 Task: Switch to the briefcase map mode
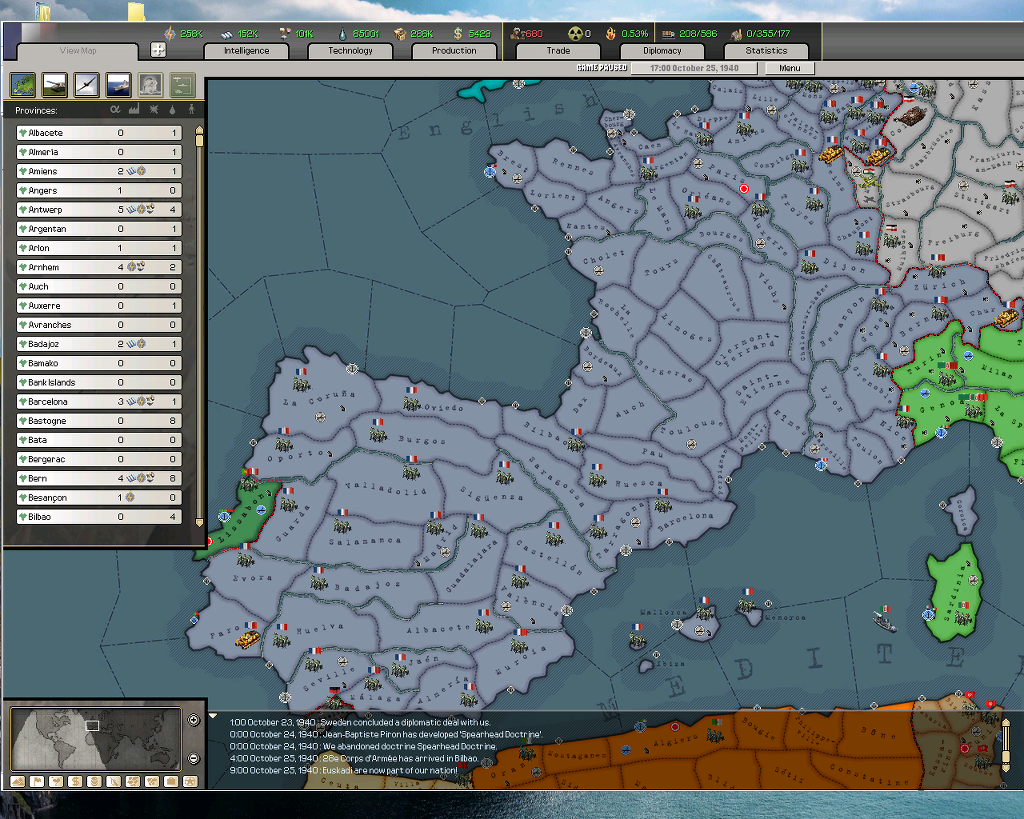(171, 781)
